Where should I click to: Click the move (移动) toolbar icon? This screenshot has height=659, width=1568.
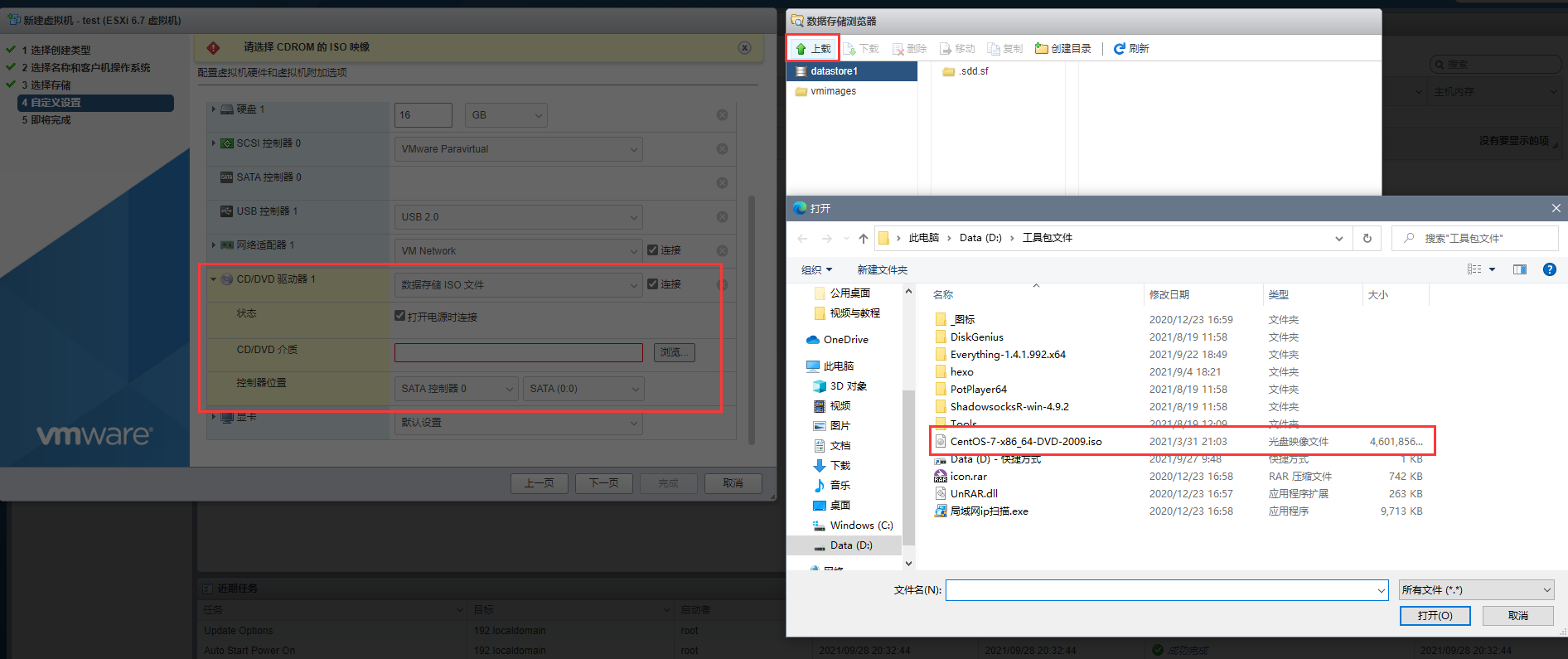pyautogui.click(x=957, y=49)
